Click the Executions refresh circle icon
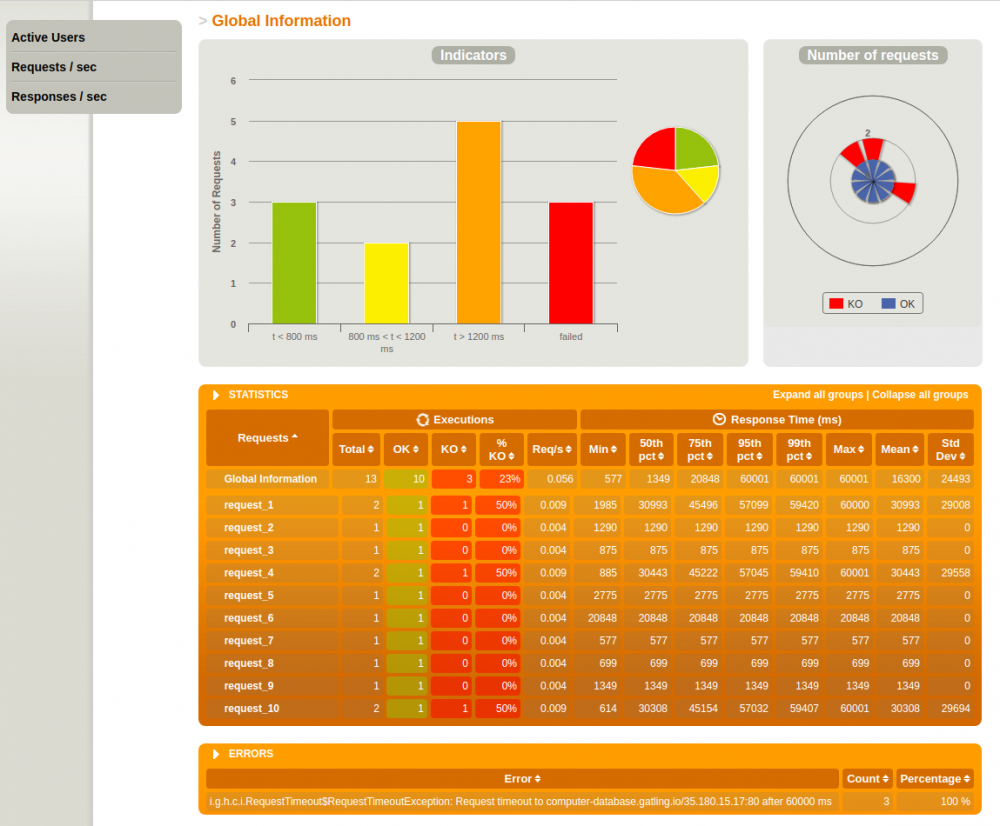1000x826 pixels. [422, 420]
